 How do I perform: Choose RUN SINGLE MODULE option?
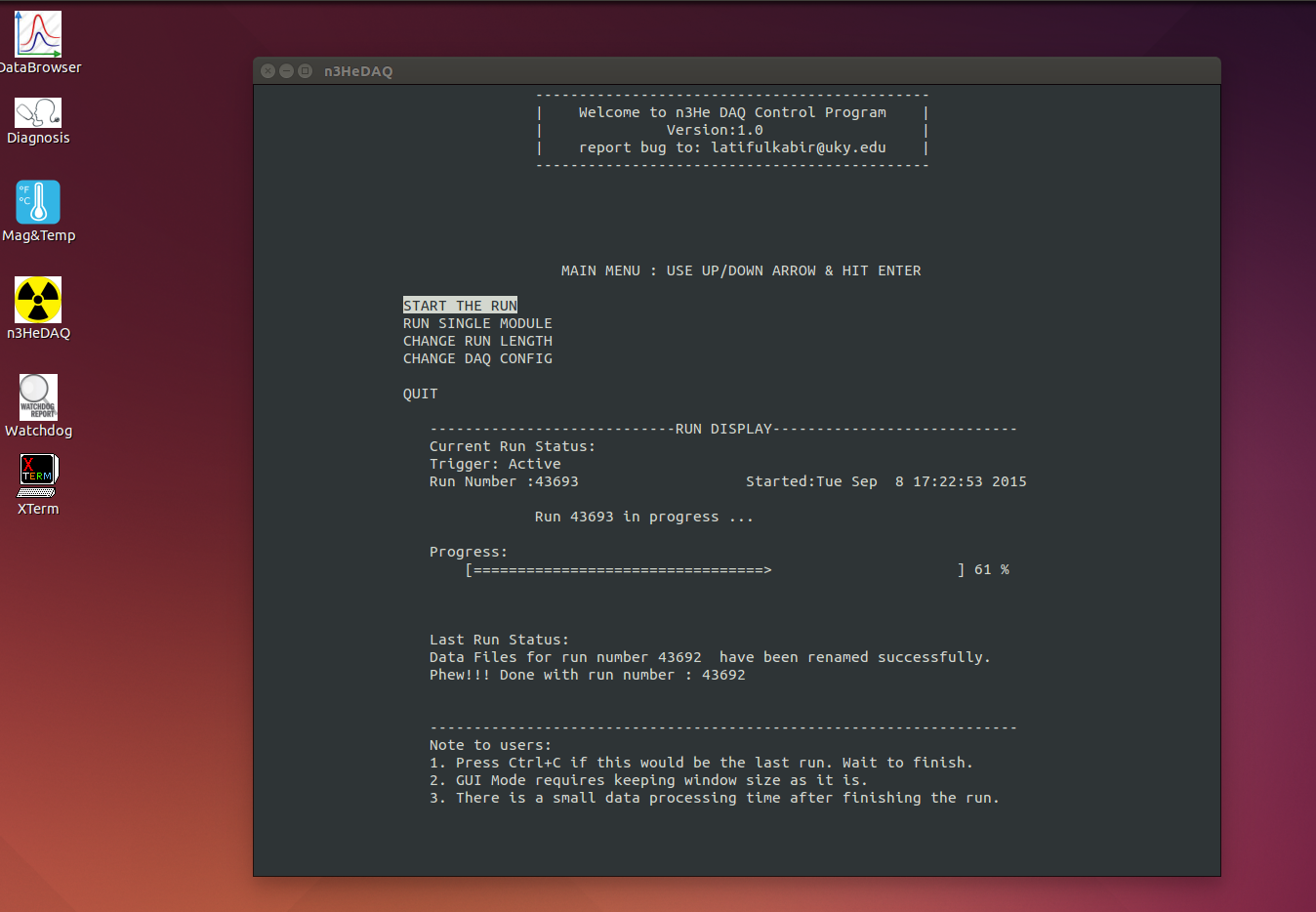click(x=477, y=323)
